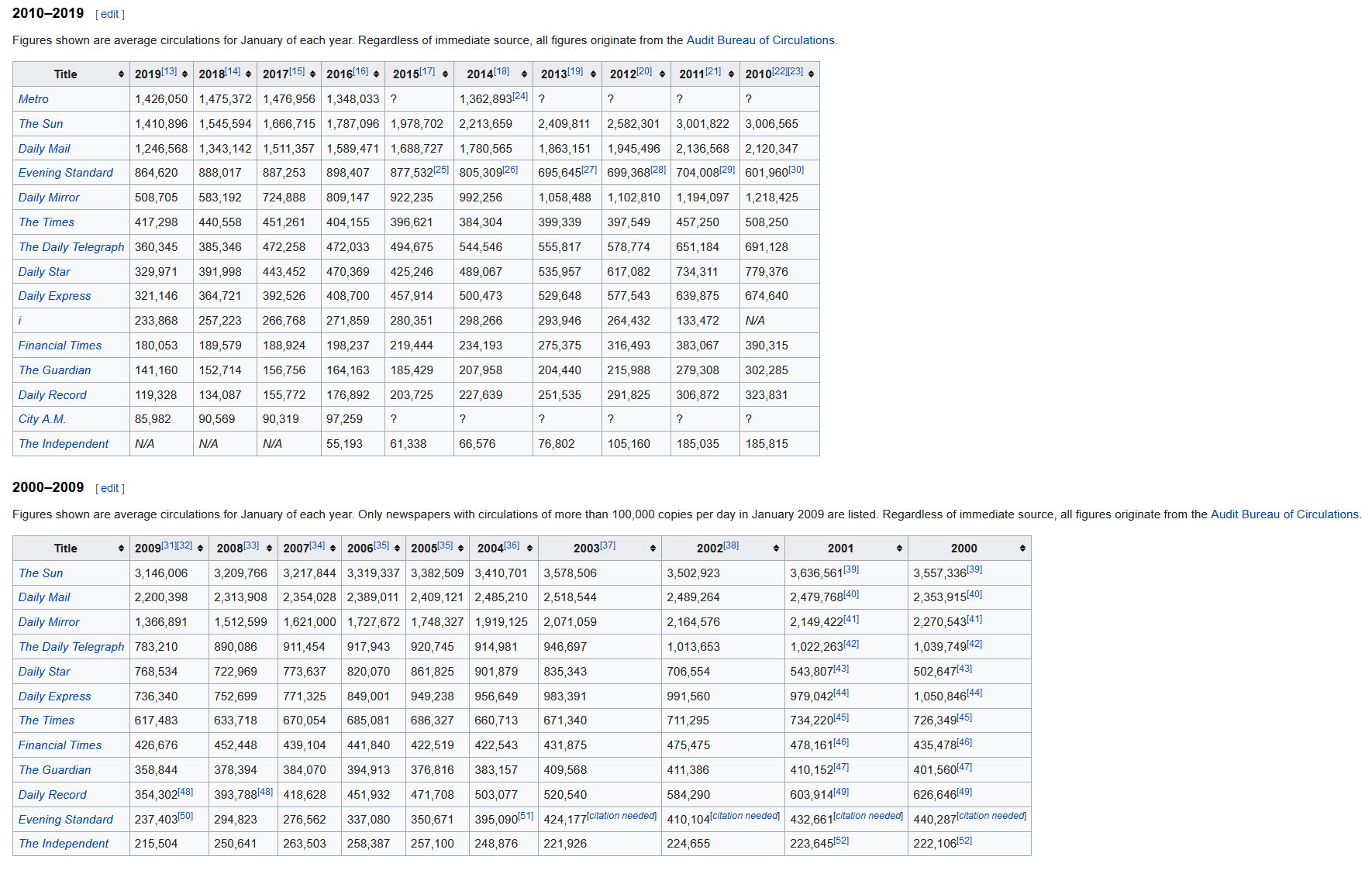Select The Guardian 2004 value 383,157
The height and width of the screenshot is (877, 1372).
pyautogui.click(x=496, y=770)
